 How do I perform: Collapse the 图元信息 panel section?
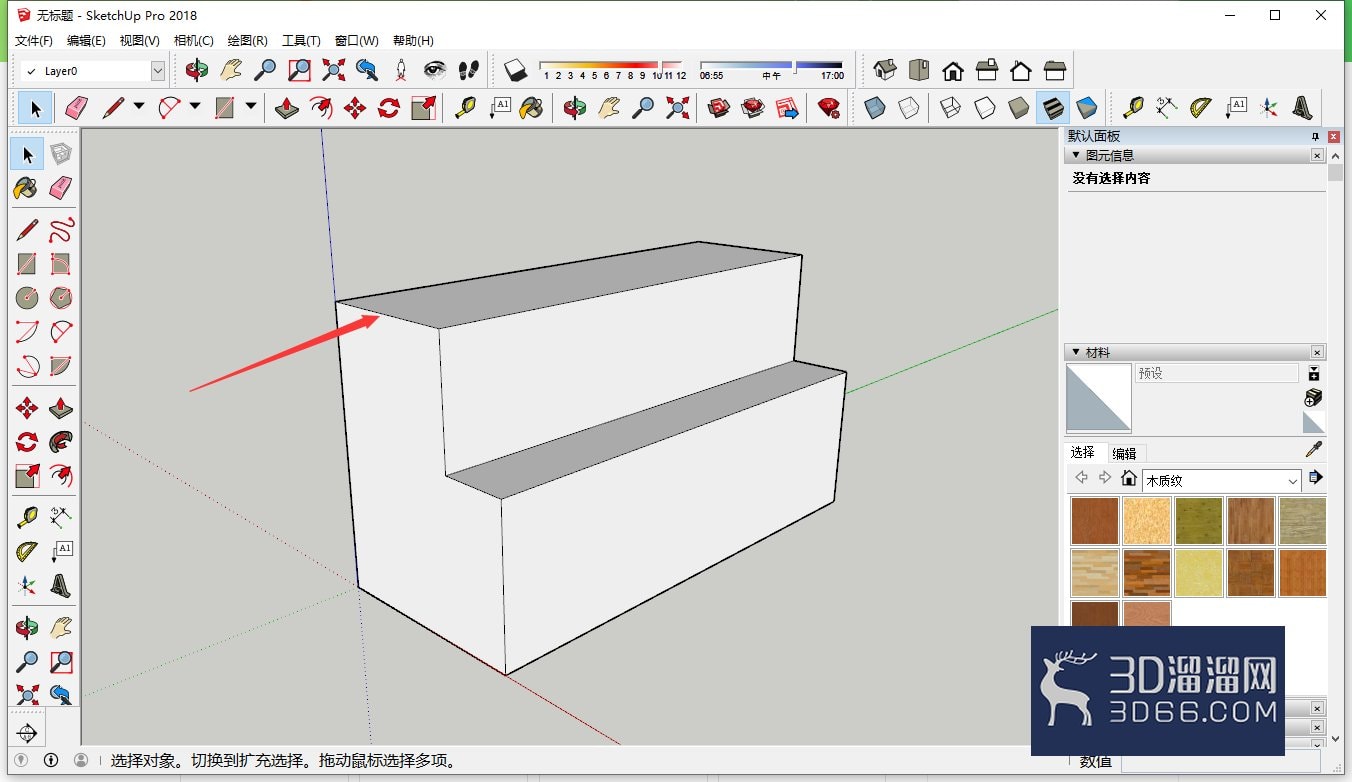pos(1076,155)
